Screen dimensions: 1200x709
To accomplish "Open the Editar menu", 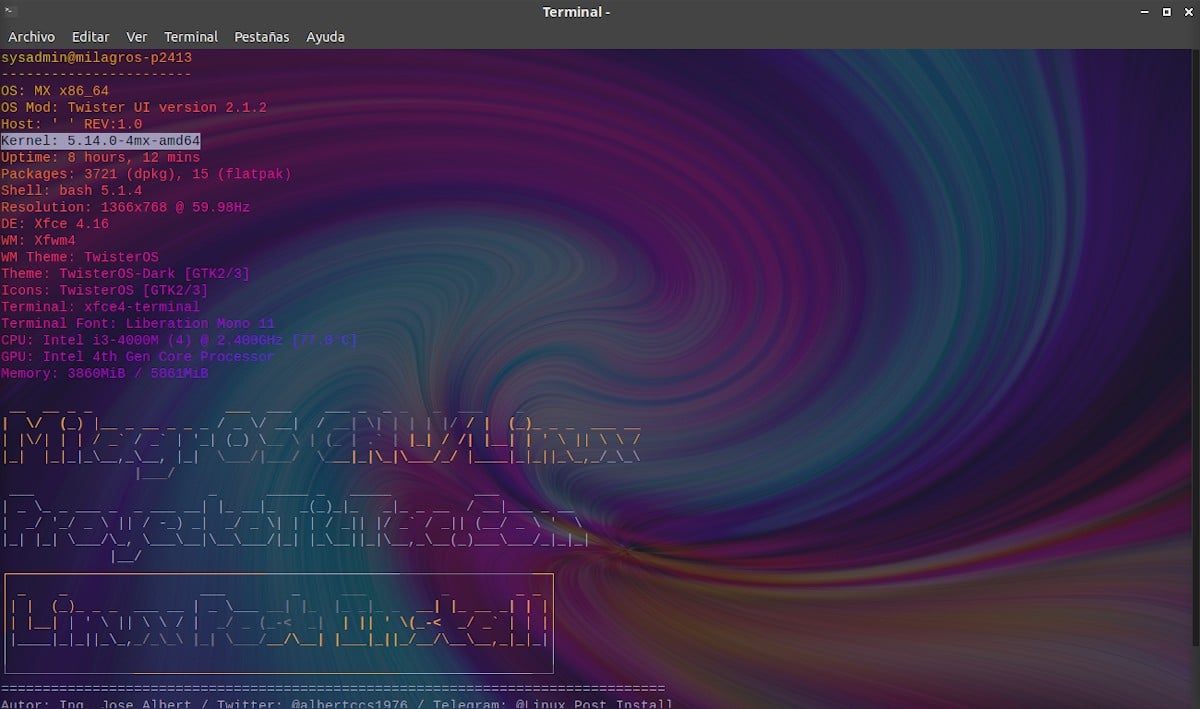I will (90, 37).
